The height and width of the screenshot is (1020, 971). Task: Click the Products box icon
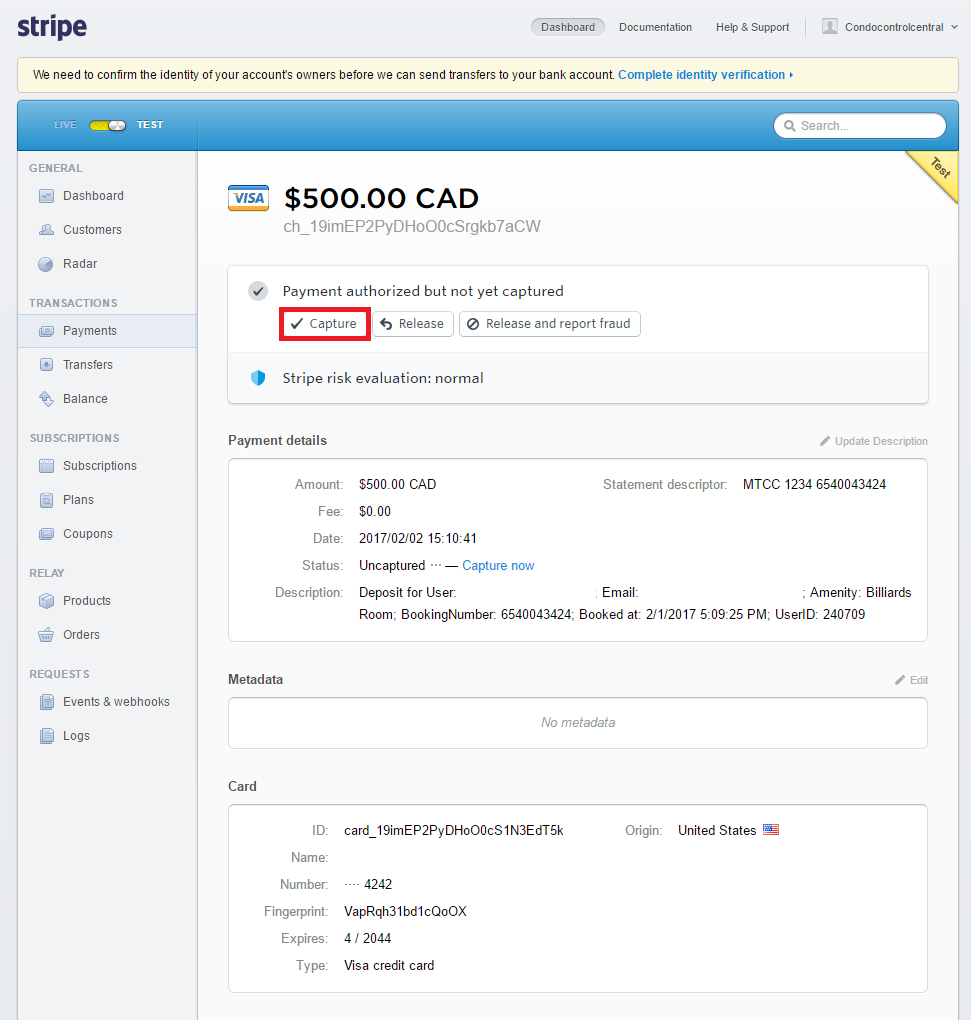point(46,601)
